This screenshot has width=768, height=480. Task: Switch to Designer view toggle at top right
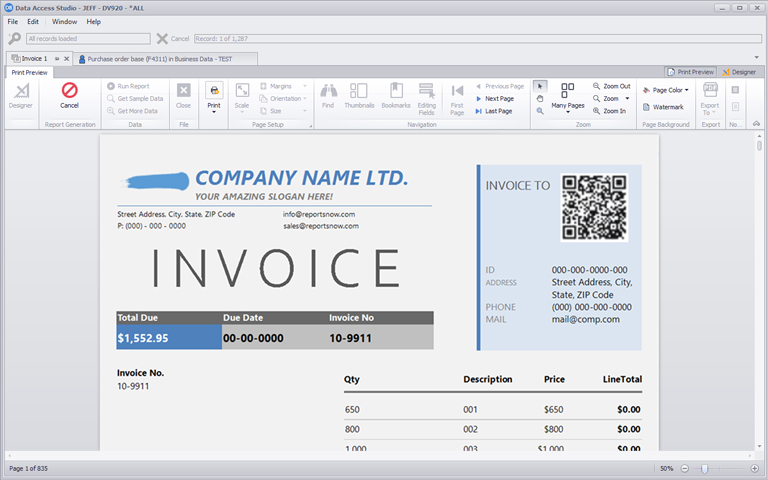(739, 72)
